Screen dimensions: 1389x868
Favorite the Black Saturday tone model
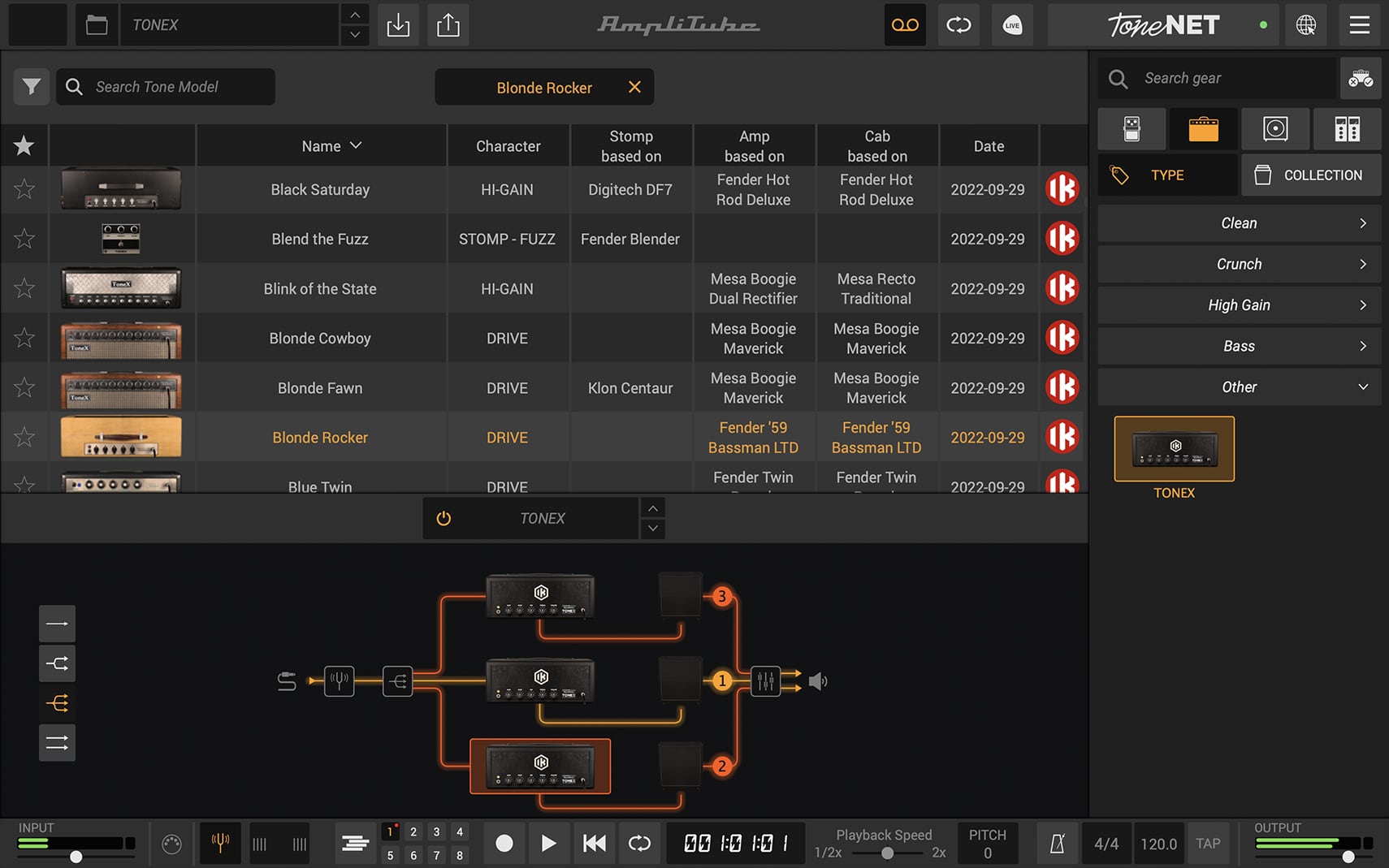(24, 189)
